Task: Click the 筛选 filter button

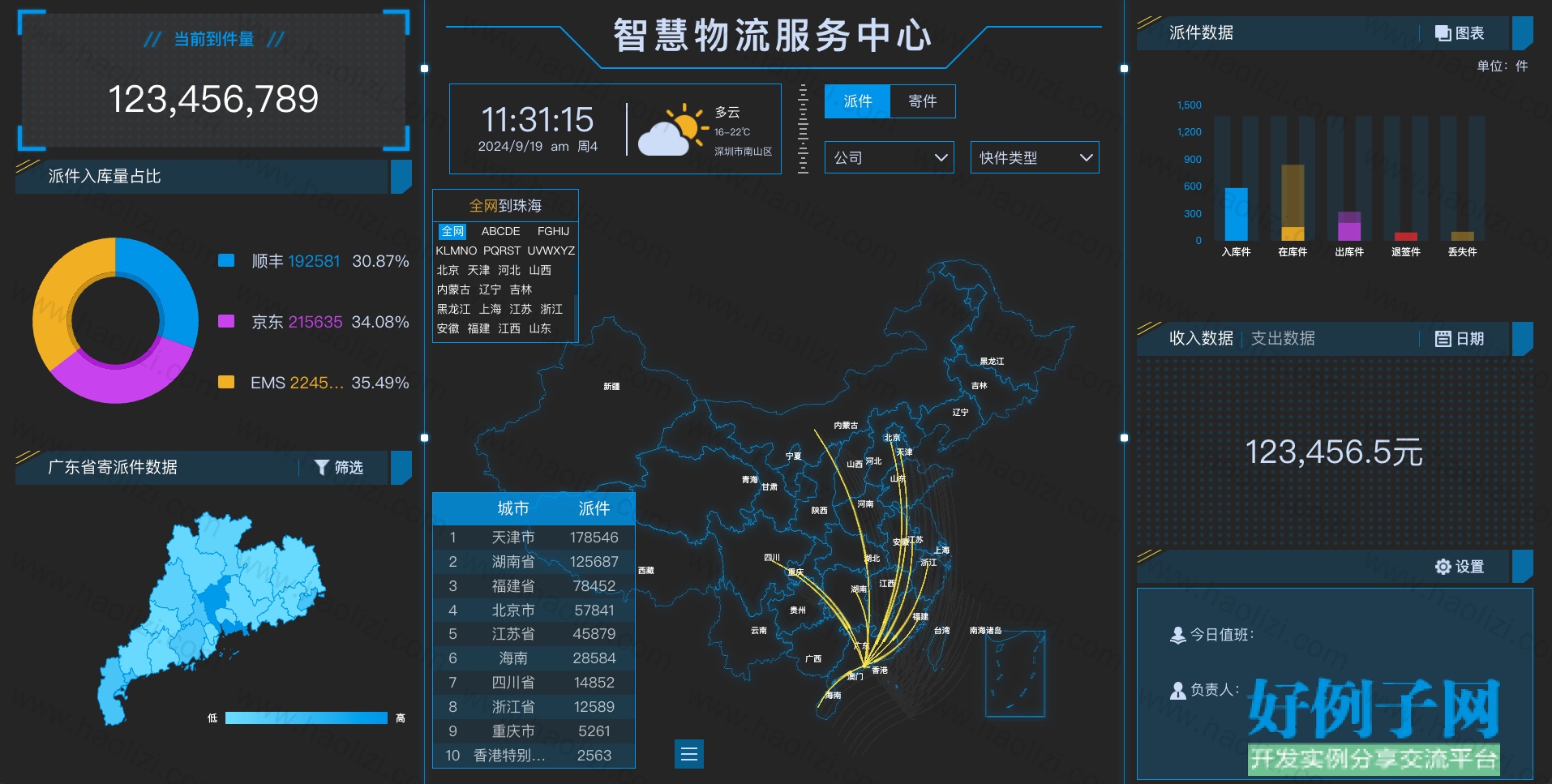Action: pyautogui.click(x=339, y=468)
